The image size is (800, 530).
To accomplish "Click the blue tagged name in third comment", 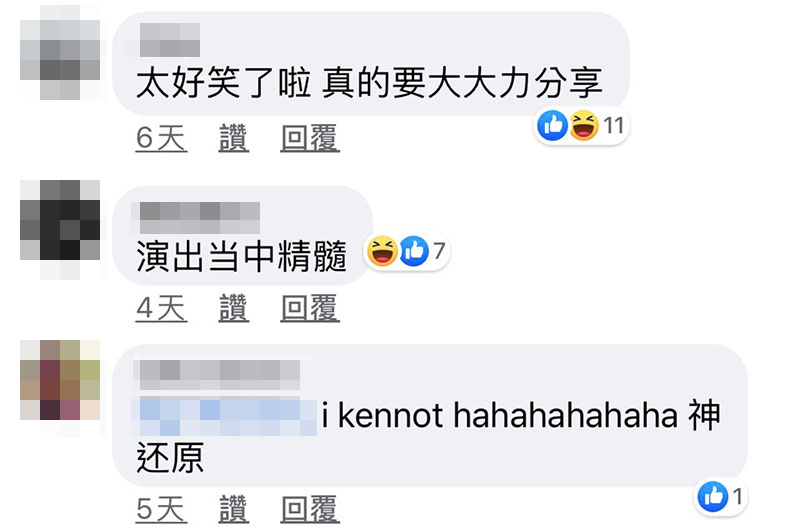I will click(224, 417).
